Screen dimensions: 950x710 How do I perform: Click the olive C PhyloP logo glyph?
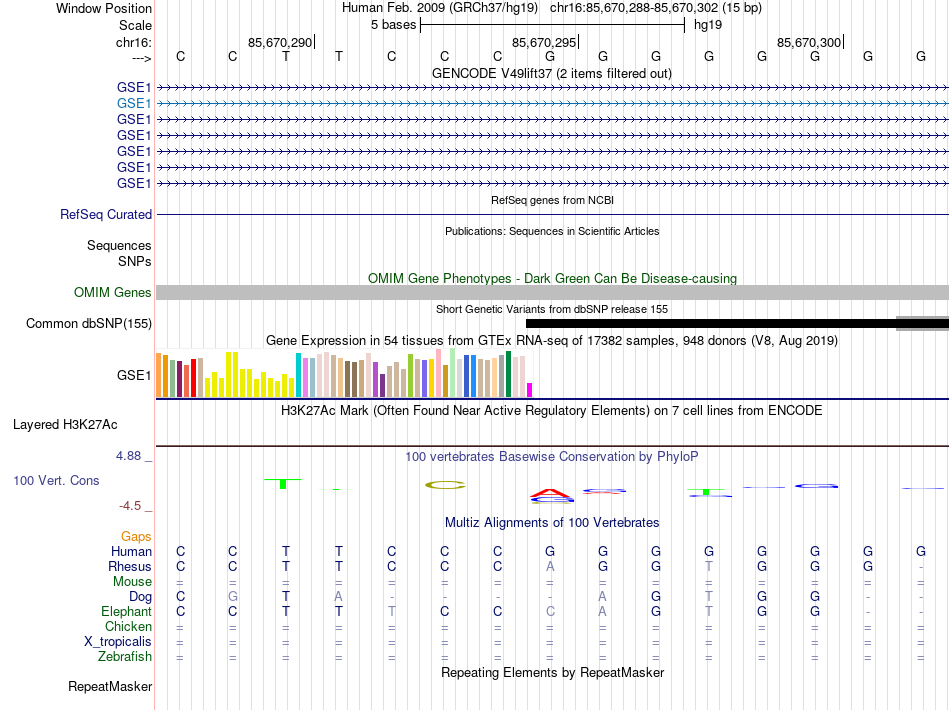(x=445, y=485)
